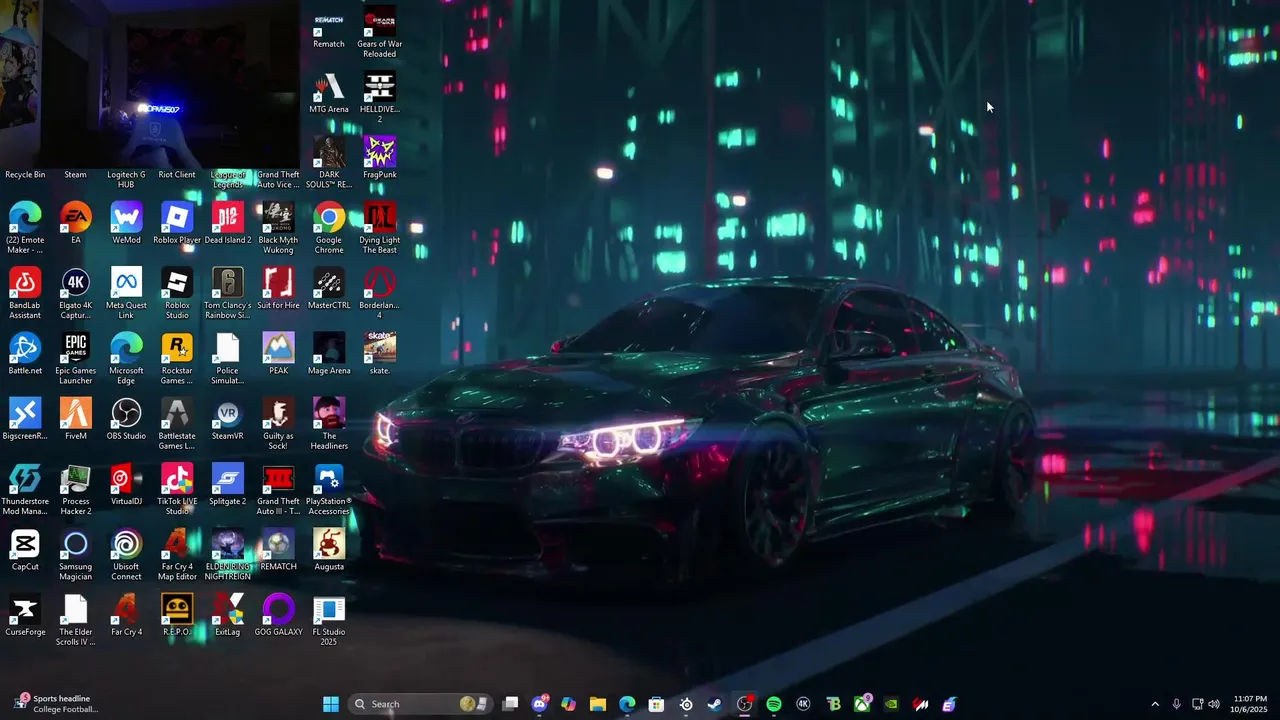Click the taskbar Search box
Viewport: 1280px width, 720px height.
tap(420, 704)
